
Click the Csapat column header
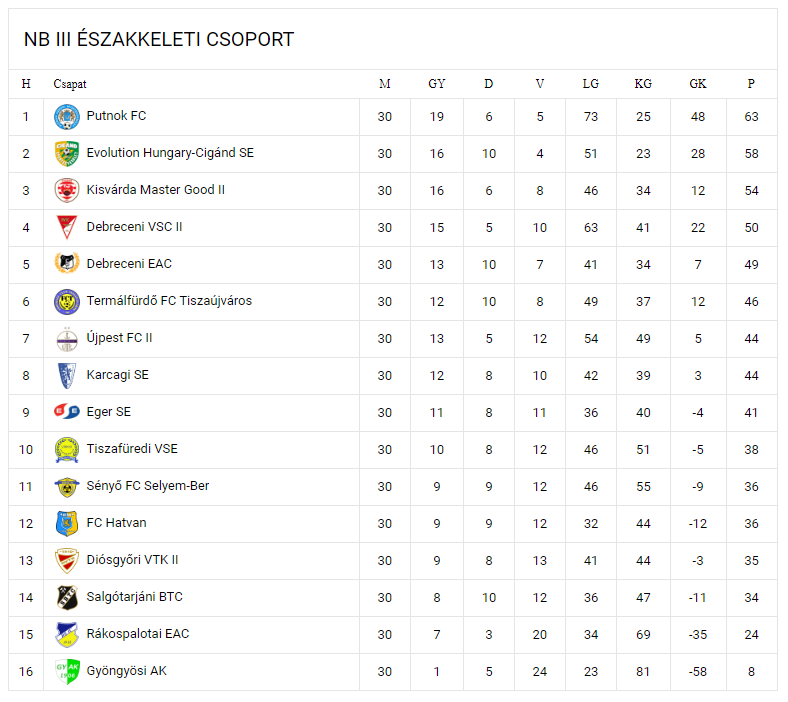tap(70, 84)
